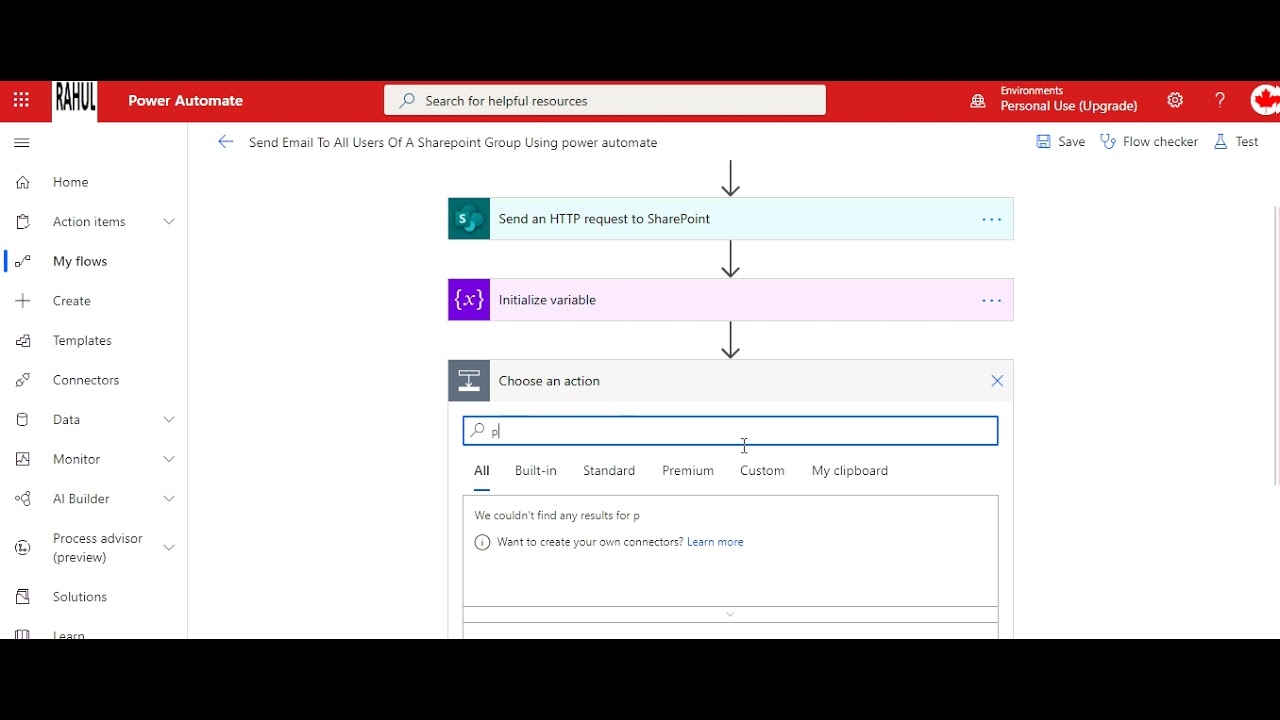Save the flow

click(1061, 142)
